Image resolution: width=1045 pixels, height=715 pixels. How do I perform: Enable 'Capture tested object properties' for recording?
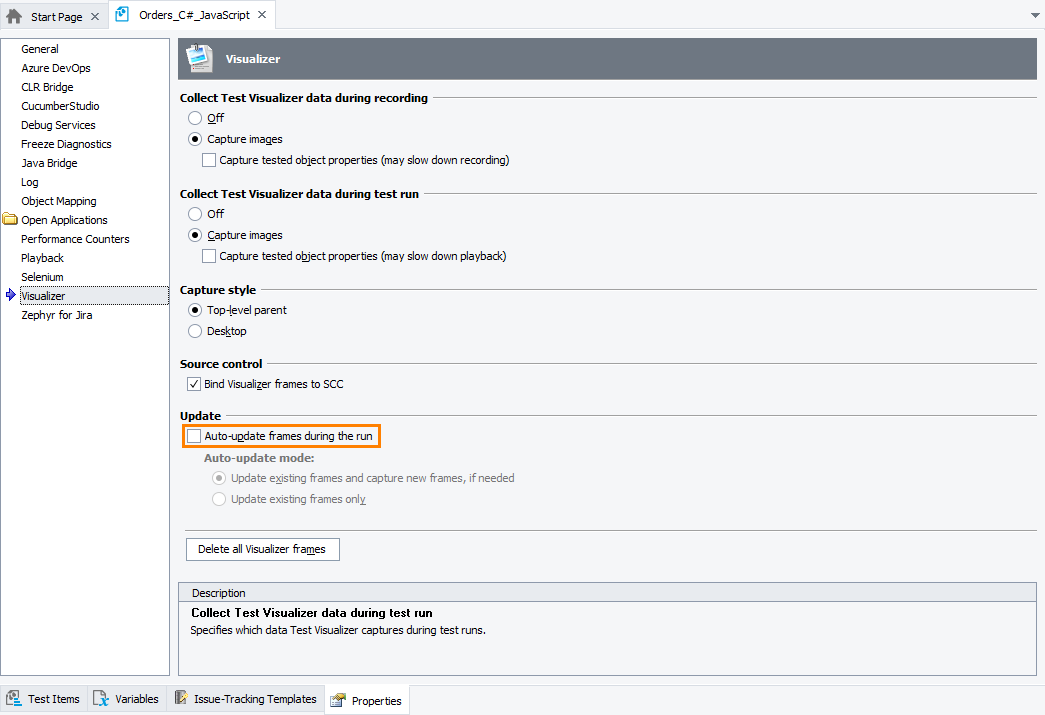tap(208, 160)
